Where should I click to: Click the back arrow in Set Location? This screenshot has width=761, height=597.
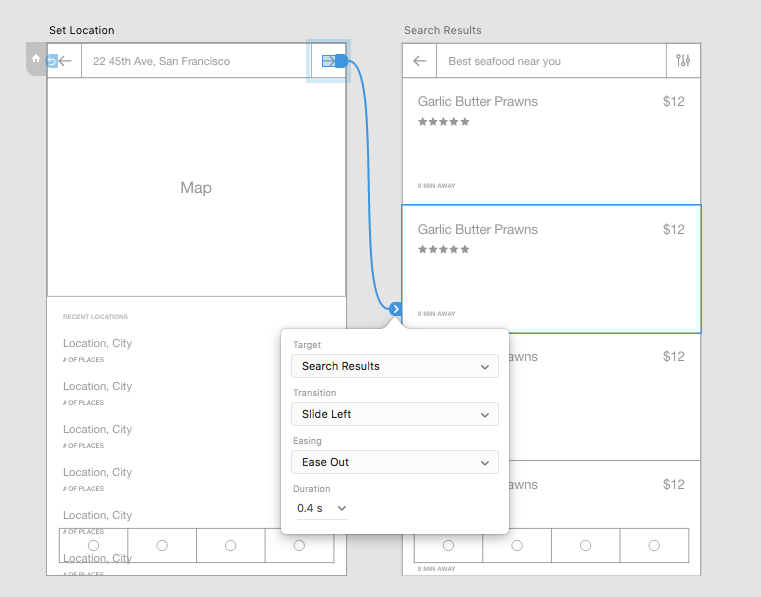(67, 61)
